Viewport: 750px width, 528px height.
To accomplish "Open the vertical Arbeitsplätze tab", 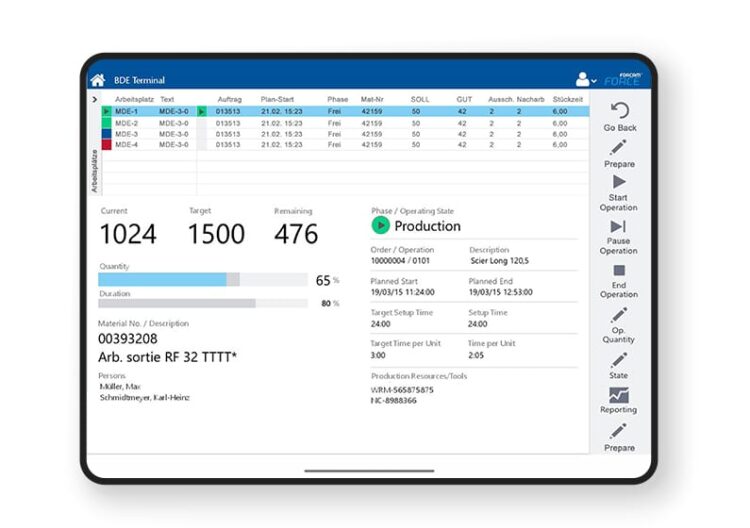I will click(x=95, y=169).
